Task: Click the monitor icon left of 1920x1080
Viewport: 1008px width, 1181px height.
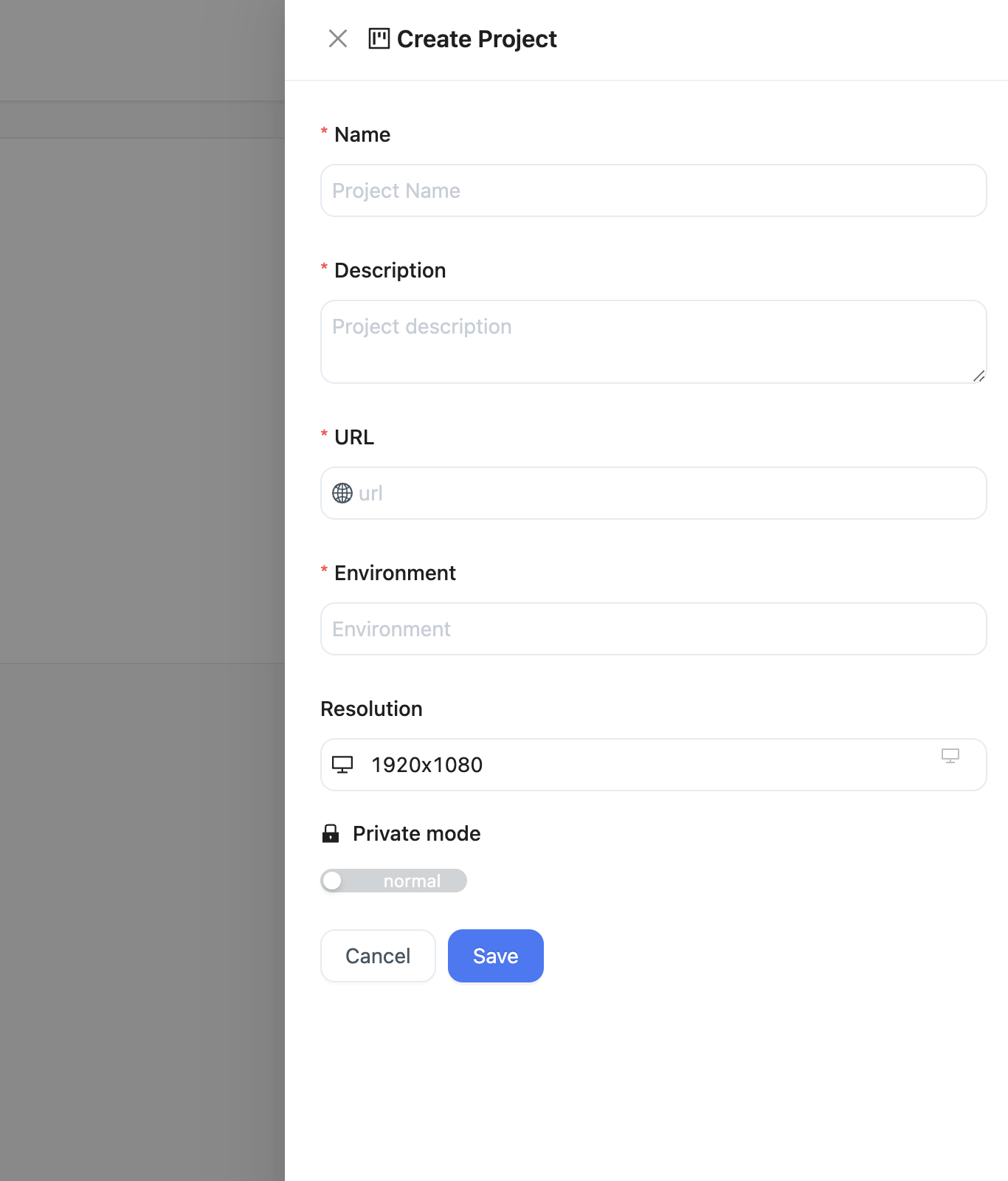Action: pos(342,765)
